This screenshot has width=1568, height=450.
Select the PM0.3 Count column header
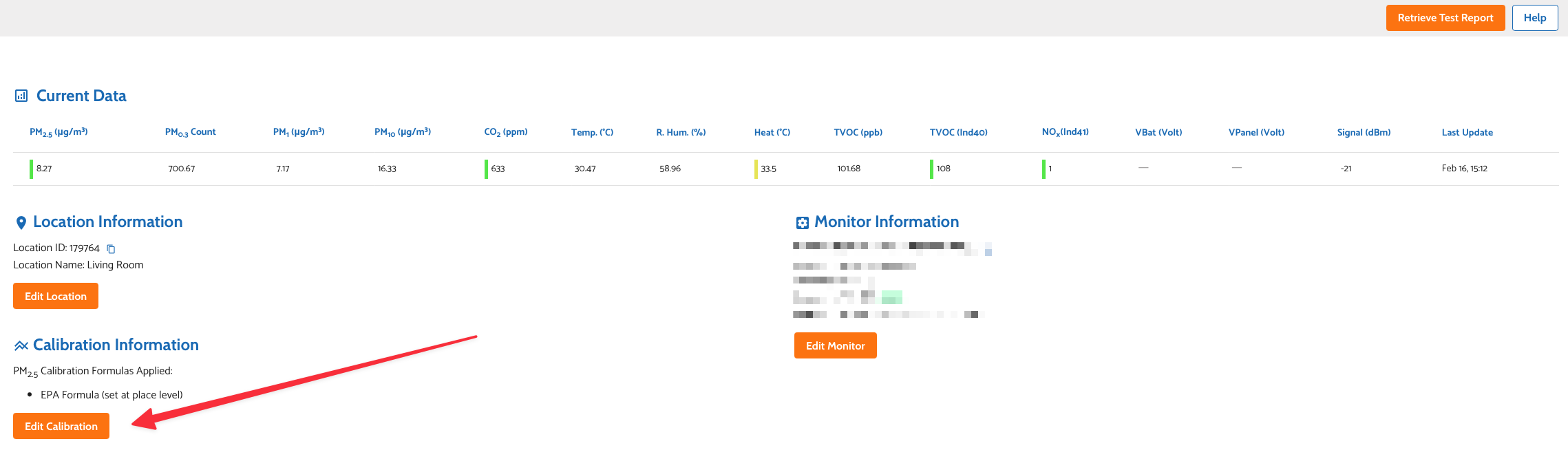(190, 132)
